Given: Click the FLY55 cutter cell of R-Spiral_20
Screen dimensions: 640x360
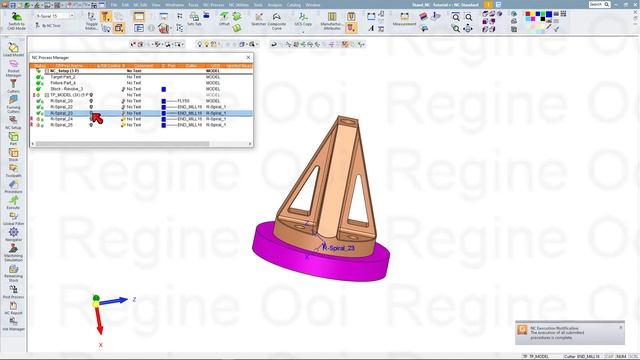Looking at the screenshot, I should [x=184, y=101].
